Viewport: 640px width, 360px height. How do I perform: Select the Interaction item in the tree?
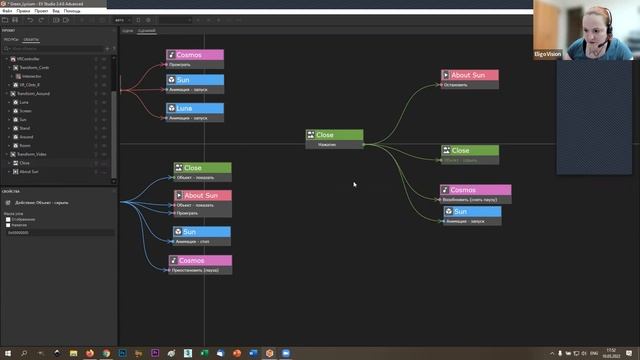point(32,76)
